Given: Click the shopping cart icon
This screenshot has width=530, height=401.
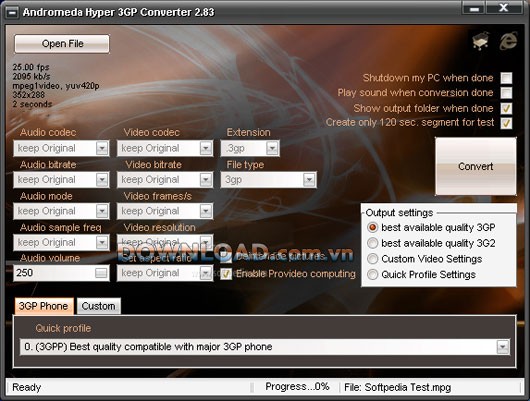Looking at the screenshot, I should [481, 41].
